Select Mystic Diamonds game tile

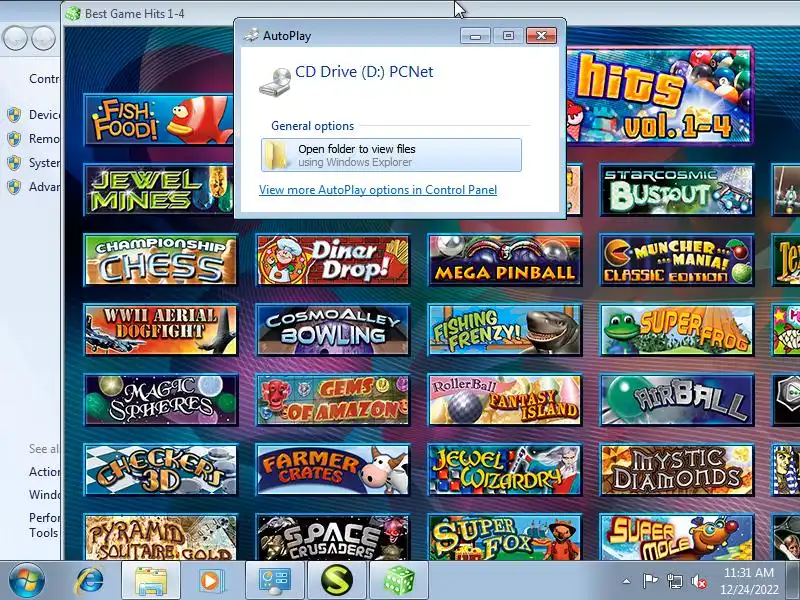click(677, 470)
